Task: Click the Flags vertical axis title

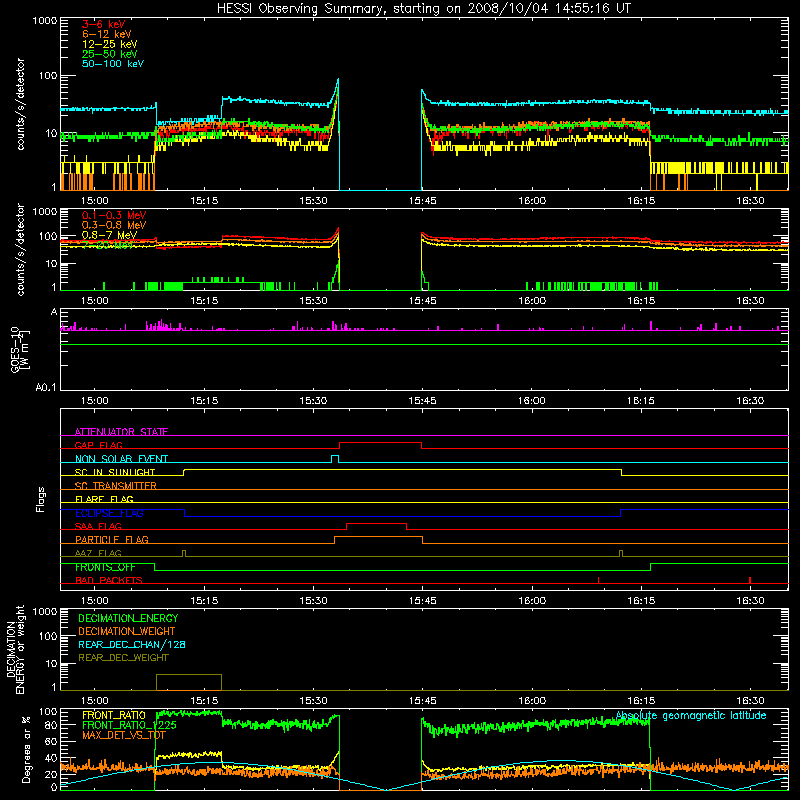Action: pos(41,499)
